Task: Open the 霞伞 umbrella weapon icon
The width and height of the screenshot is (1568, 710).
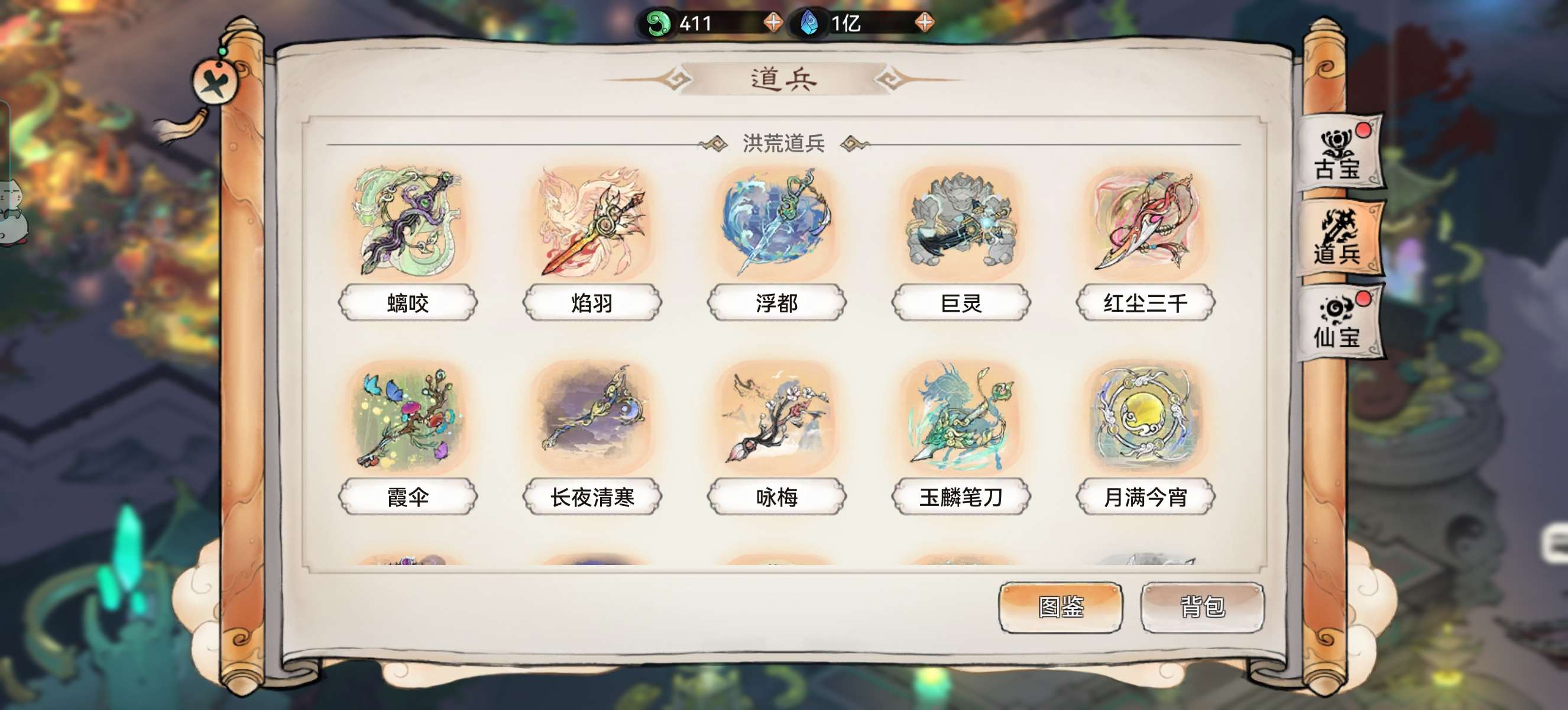Action: pos(409,417)
